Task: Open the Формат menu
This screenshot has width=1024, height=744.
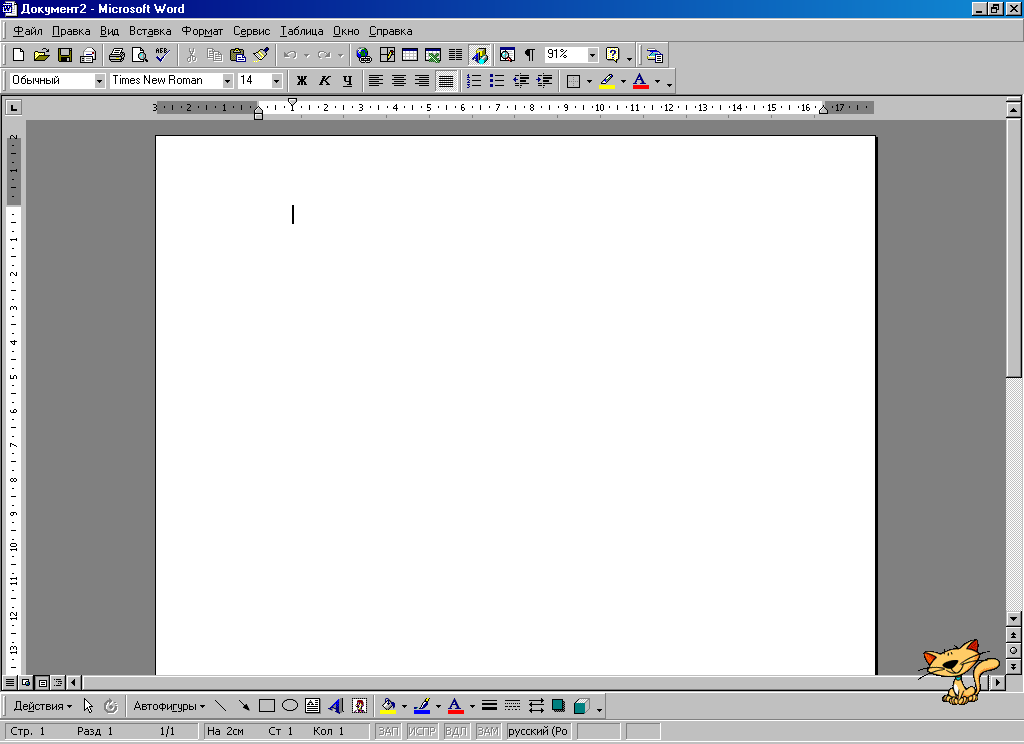Action: tap(202, 31)
